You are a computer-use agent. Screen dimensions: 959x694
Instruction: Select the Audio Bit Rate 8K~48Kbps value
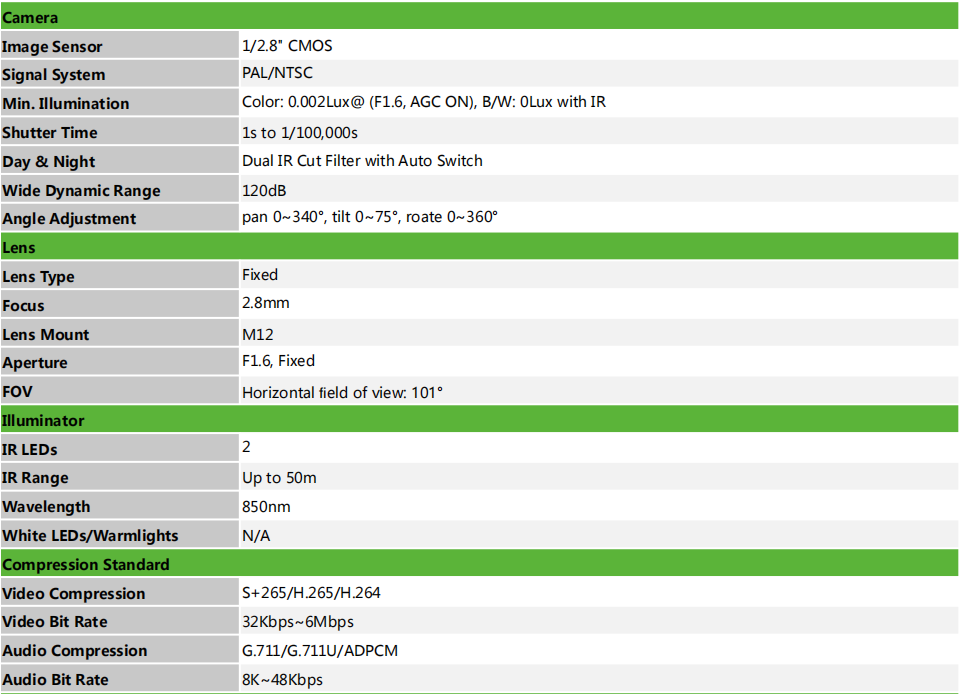(283, 680)
